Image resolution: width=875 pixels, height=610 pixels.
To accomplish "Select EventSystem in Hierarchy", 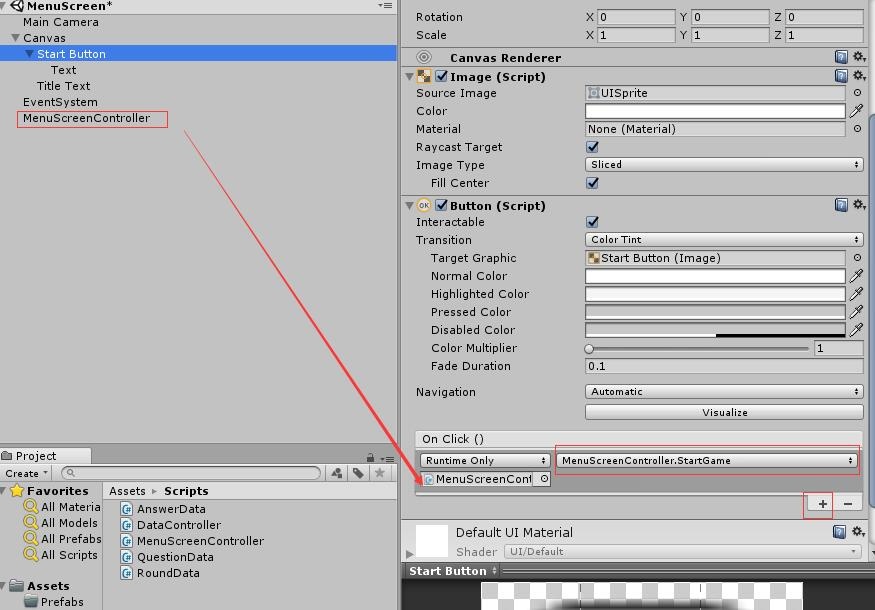I will click(60, 102).
